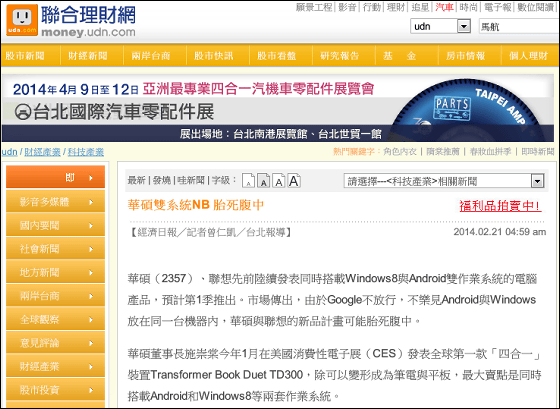Click hot keyword 春妝血拼季
The height and width of the screenshot is (409, 560).
[490, 152]
